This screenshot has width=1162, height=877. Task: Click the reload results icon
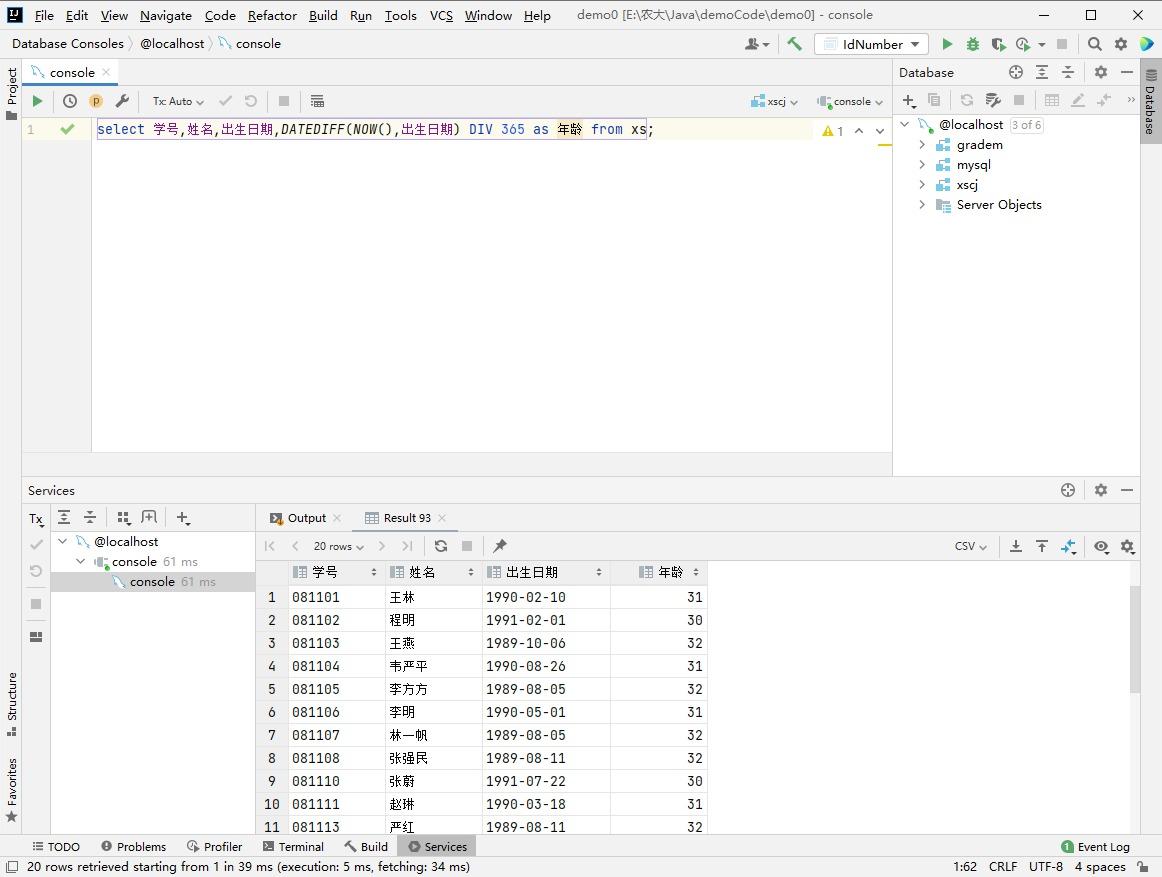pos(441,546)
